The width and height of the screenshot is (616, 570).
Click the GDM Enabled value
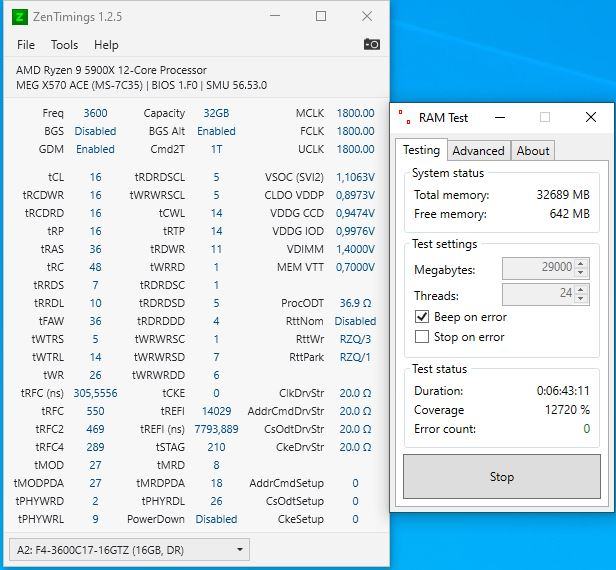(95, 149)
